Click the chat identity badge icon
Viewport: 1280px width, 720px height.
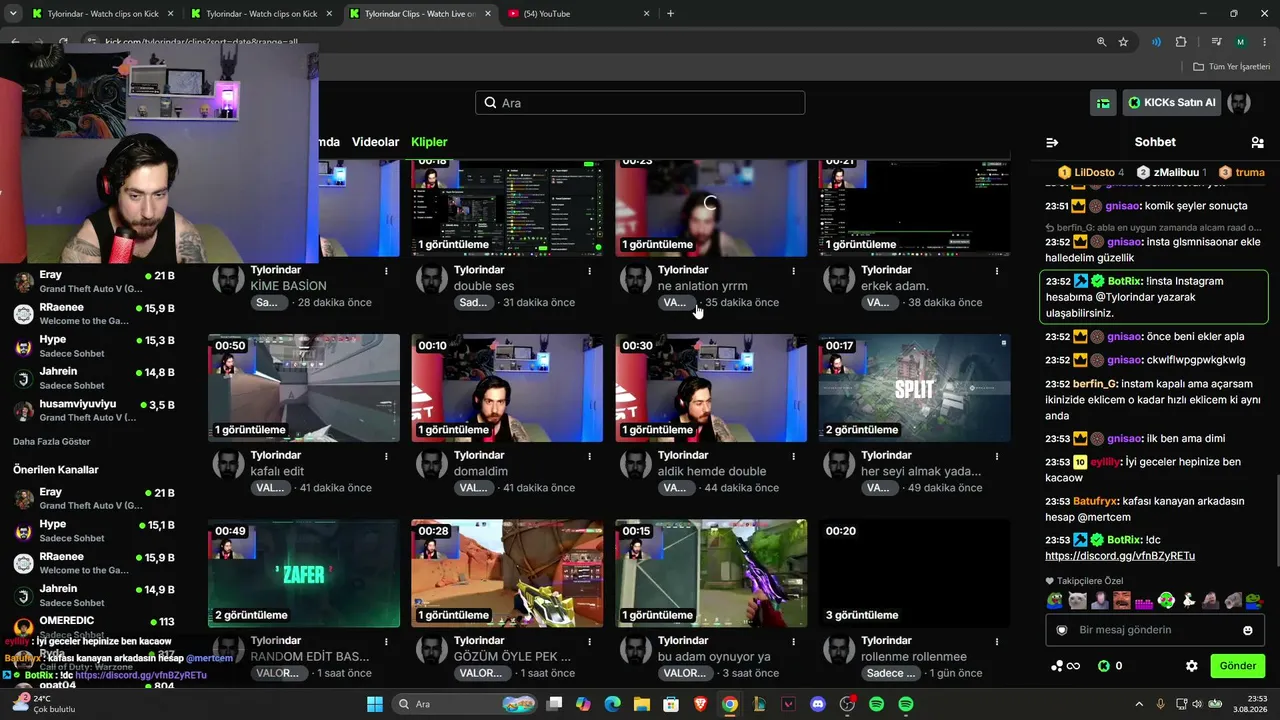1062,630
